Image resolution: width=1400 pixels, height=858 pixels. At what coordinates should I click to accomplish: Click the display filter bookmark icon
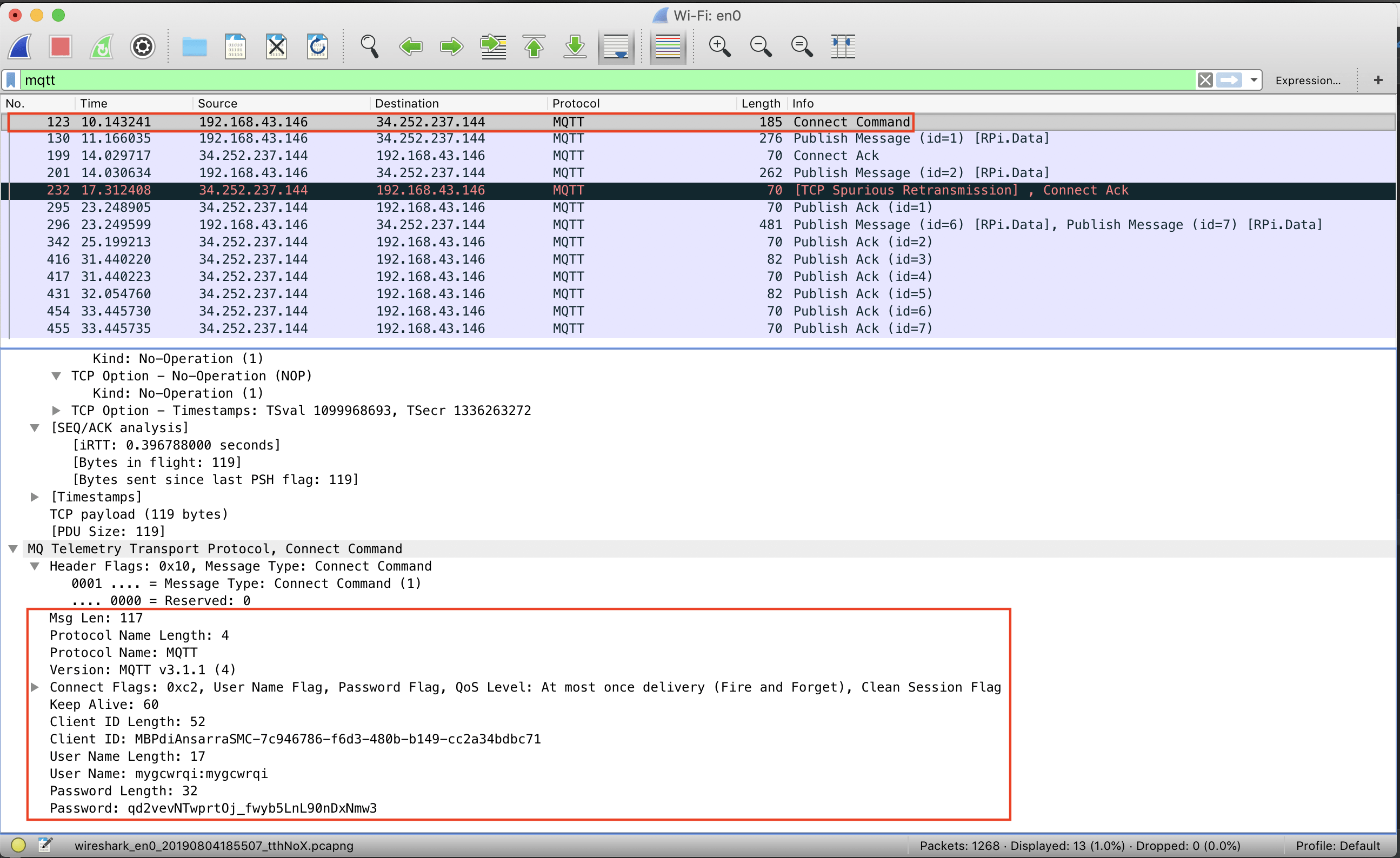tap(11, 80)
